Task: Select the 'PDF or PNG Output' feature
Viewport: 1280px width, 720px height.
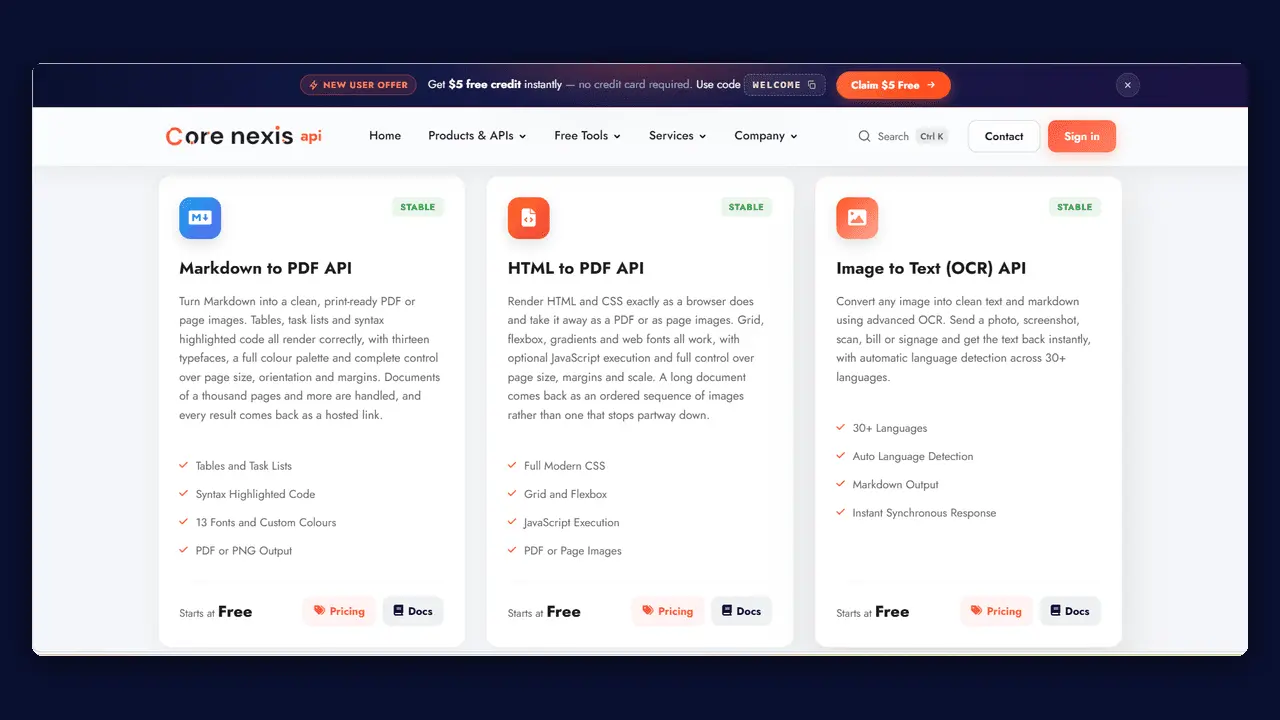Action: coord(236,551)
